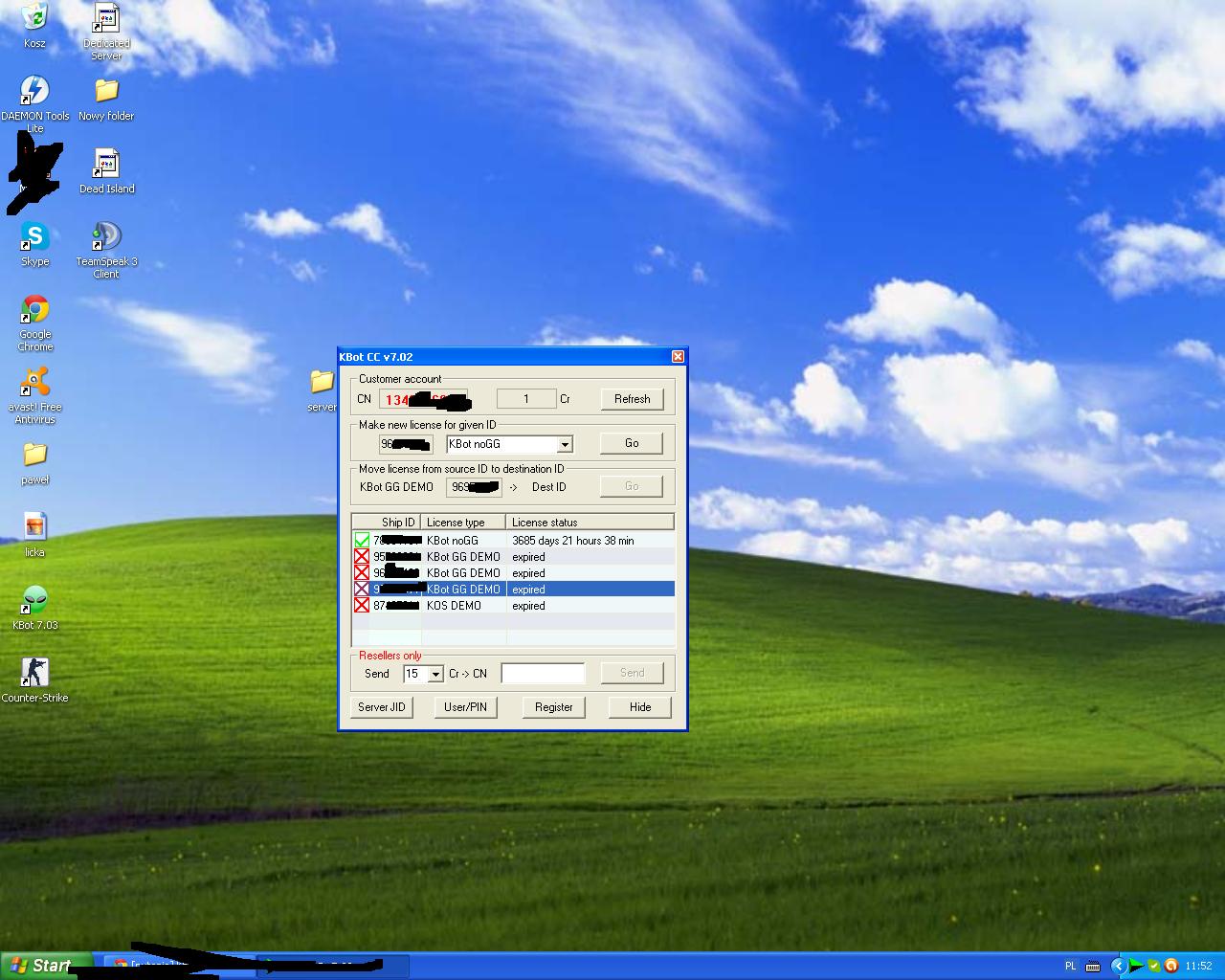Click the green checkmark on KBot noGG row
Image resolution: width=1225 pixels, height=980 pixels.
coord(362,540)
